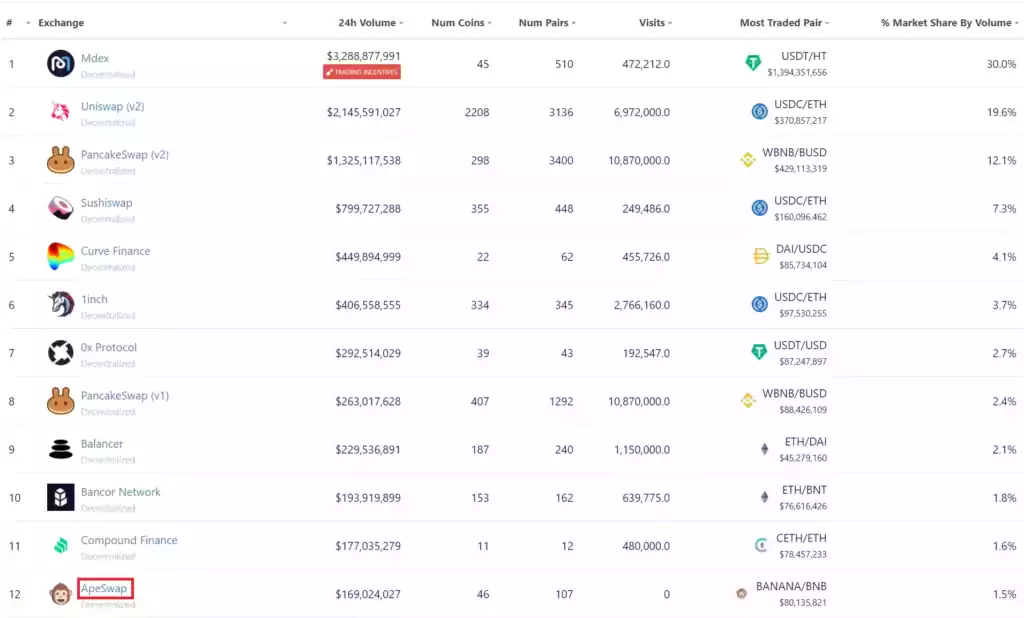Click the 30.0% market share value
Image resolution: width=1024 pixels, height=618 pixels.
pyautogui.click(x=1001, y=64)
